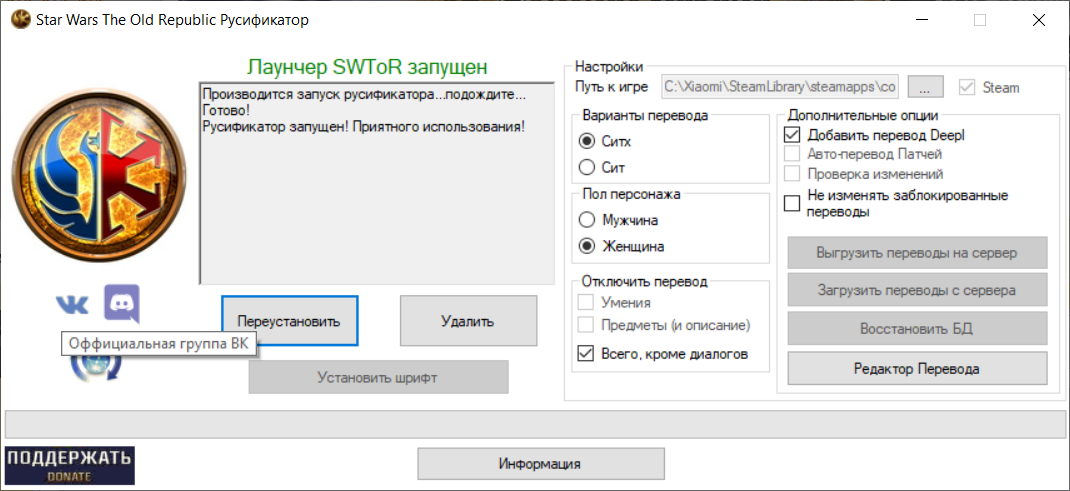Toggle the Всего, кроме диалогов checkbox

pyautogui.click(x=586, y=354)
